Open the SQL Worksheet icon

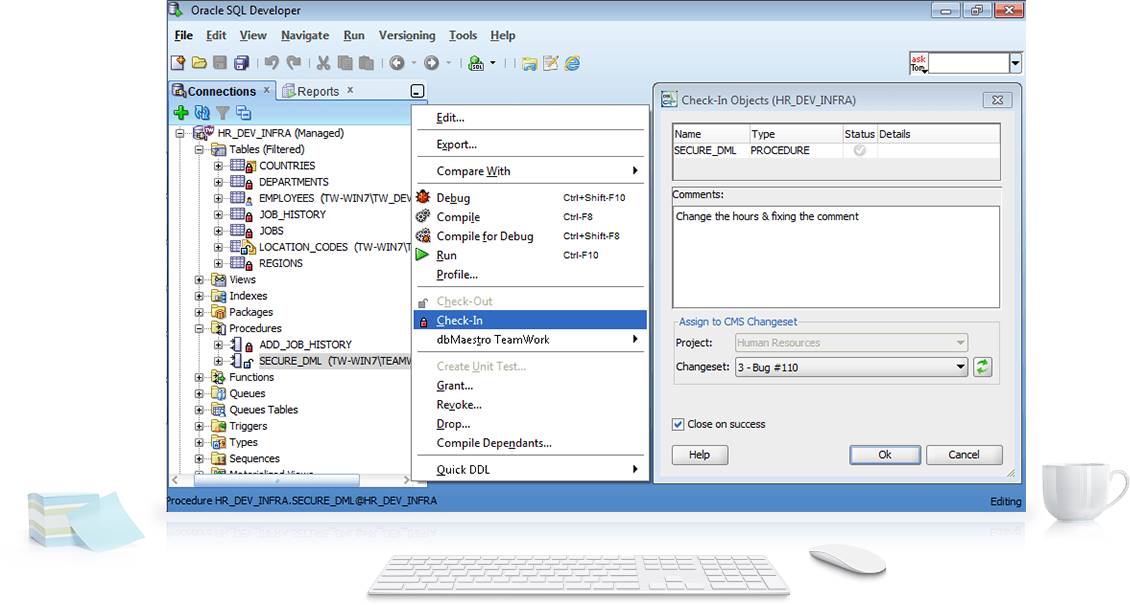[476, 63]
